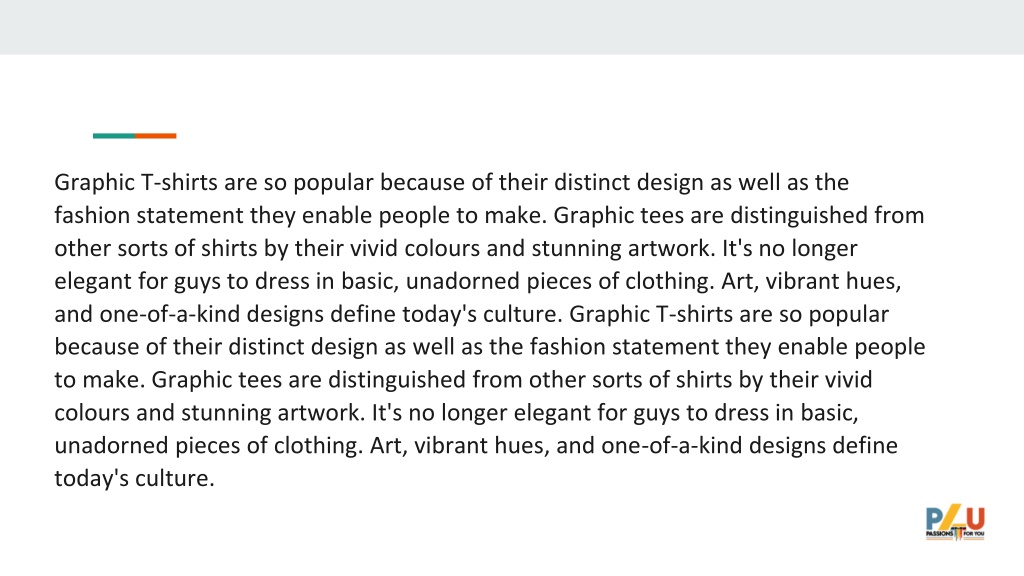Click the red letter U in logo
Viewport: 1024px width, 576px height.
pos(976,519)
